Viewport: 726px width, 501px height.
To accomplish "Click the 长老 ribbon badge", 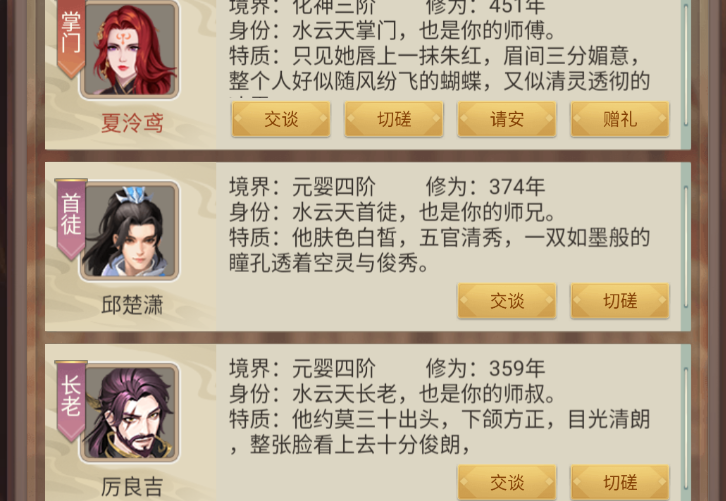I will pos(71,401).
